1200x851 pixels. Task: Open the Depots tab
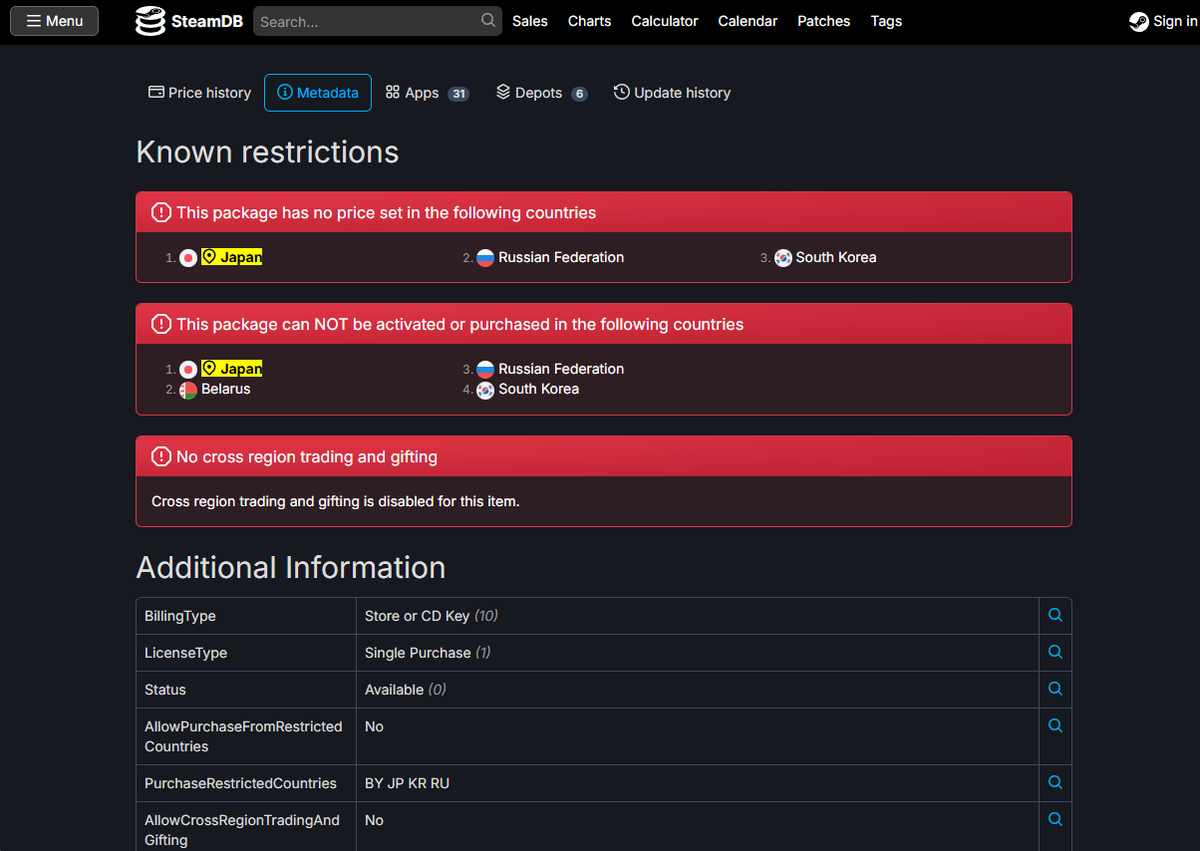point(542,93)
